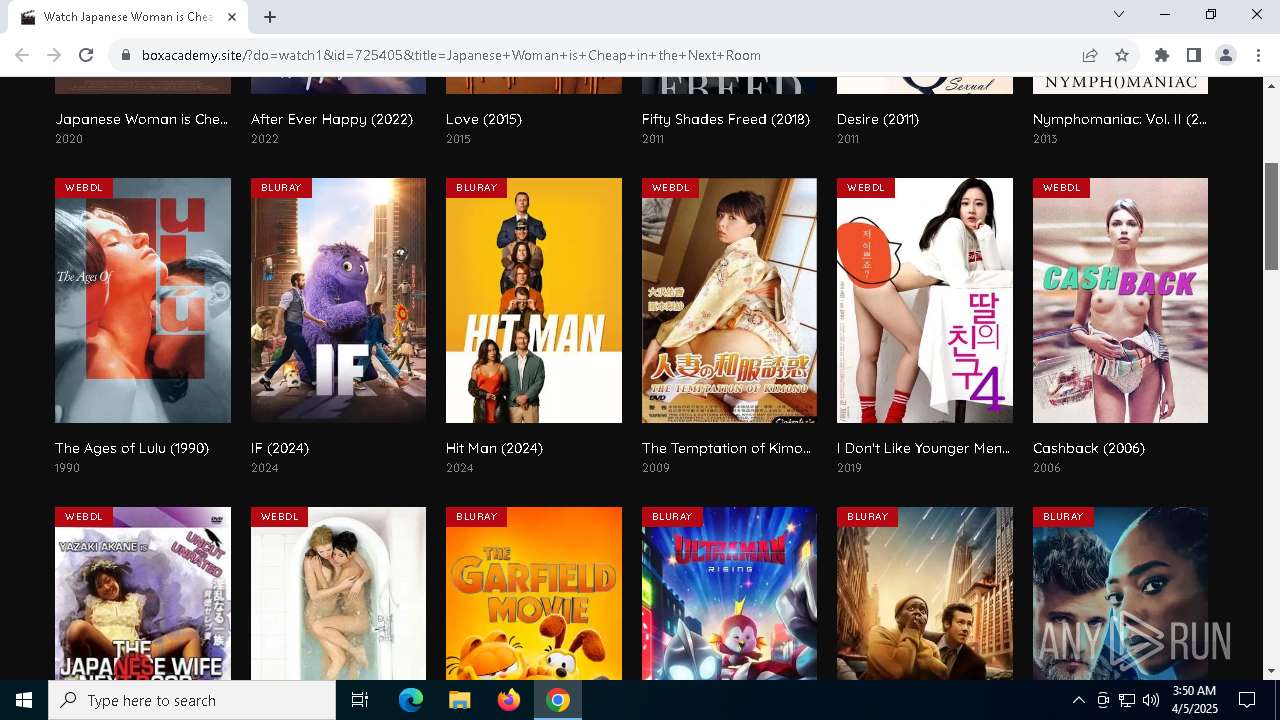
Task: Open the Desire (2011) title link
Action: click(x=878, y=119)
